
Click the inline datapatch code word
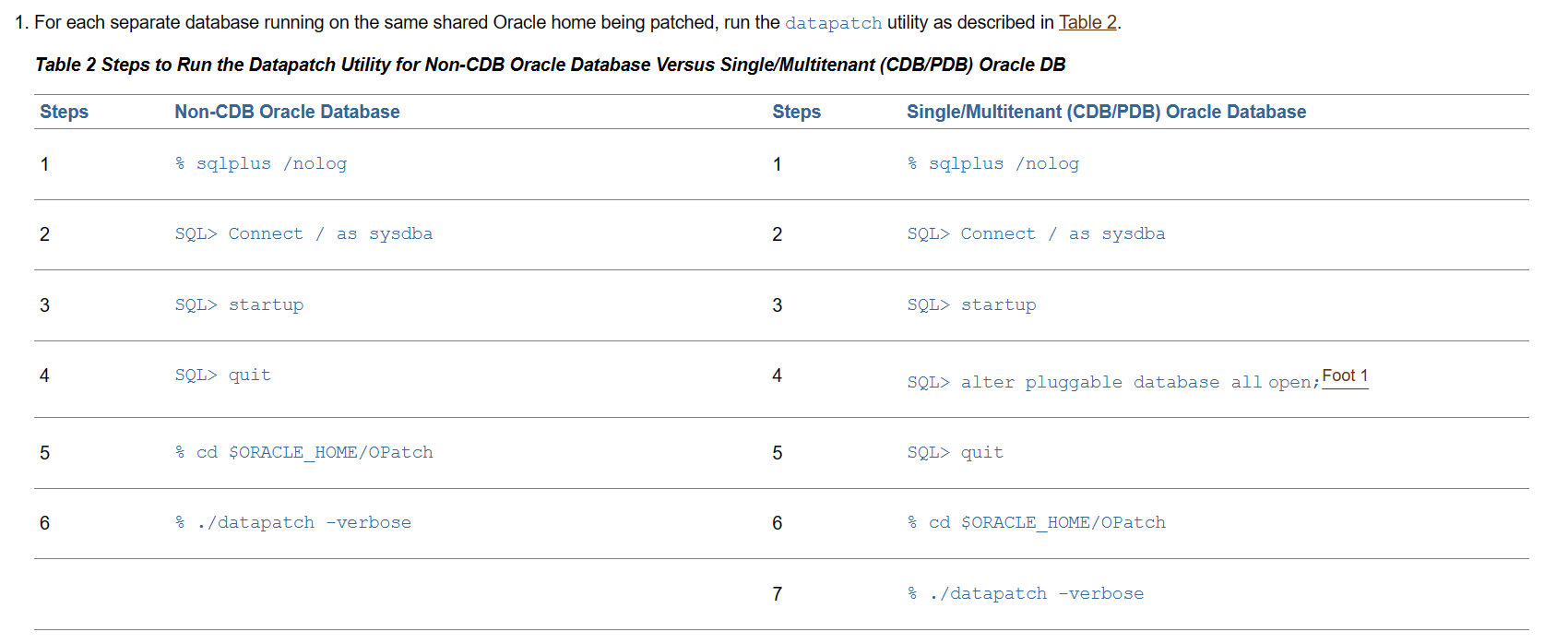833,23
